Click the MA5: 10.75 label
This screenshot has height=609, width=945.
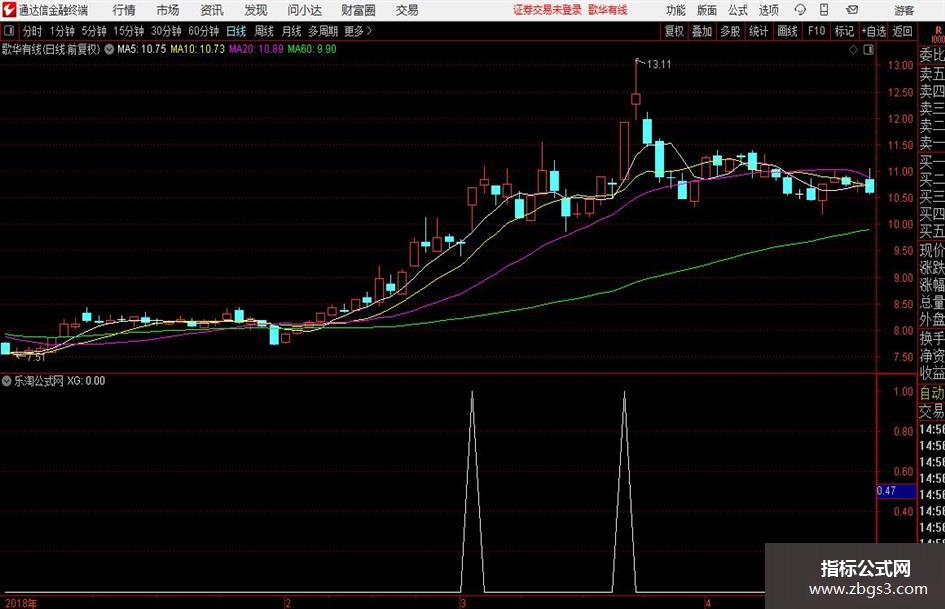click(x=142, y=49)
